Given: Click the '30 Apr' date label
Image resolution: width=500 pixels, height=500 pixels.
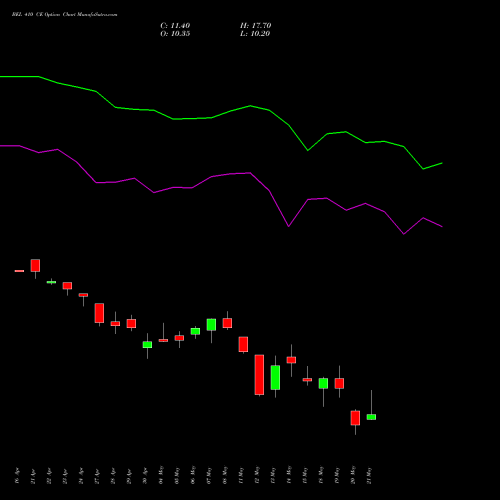Looking at the screenshot, I should point(145,477).
